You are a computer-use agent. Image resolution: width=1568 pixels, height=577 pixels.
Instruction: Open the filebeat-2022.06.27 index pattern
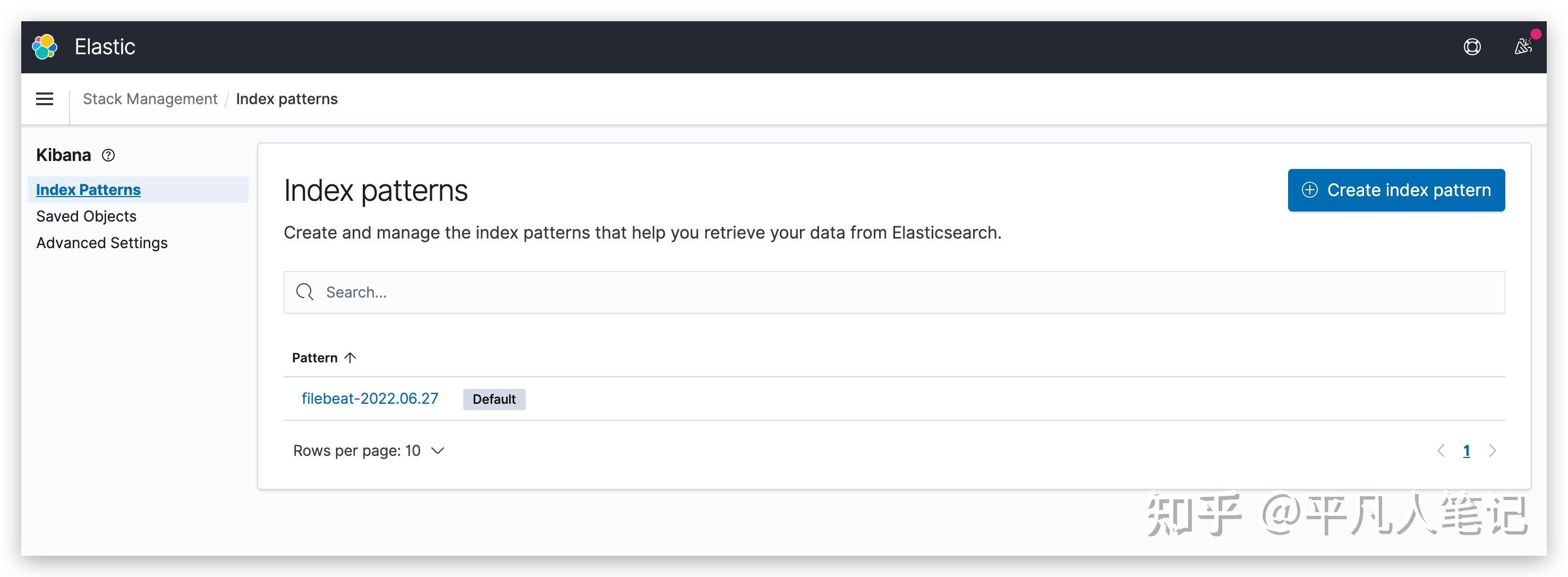point(370,398)
